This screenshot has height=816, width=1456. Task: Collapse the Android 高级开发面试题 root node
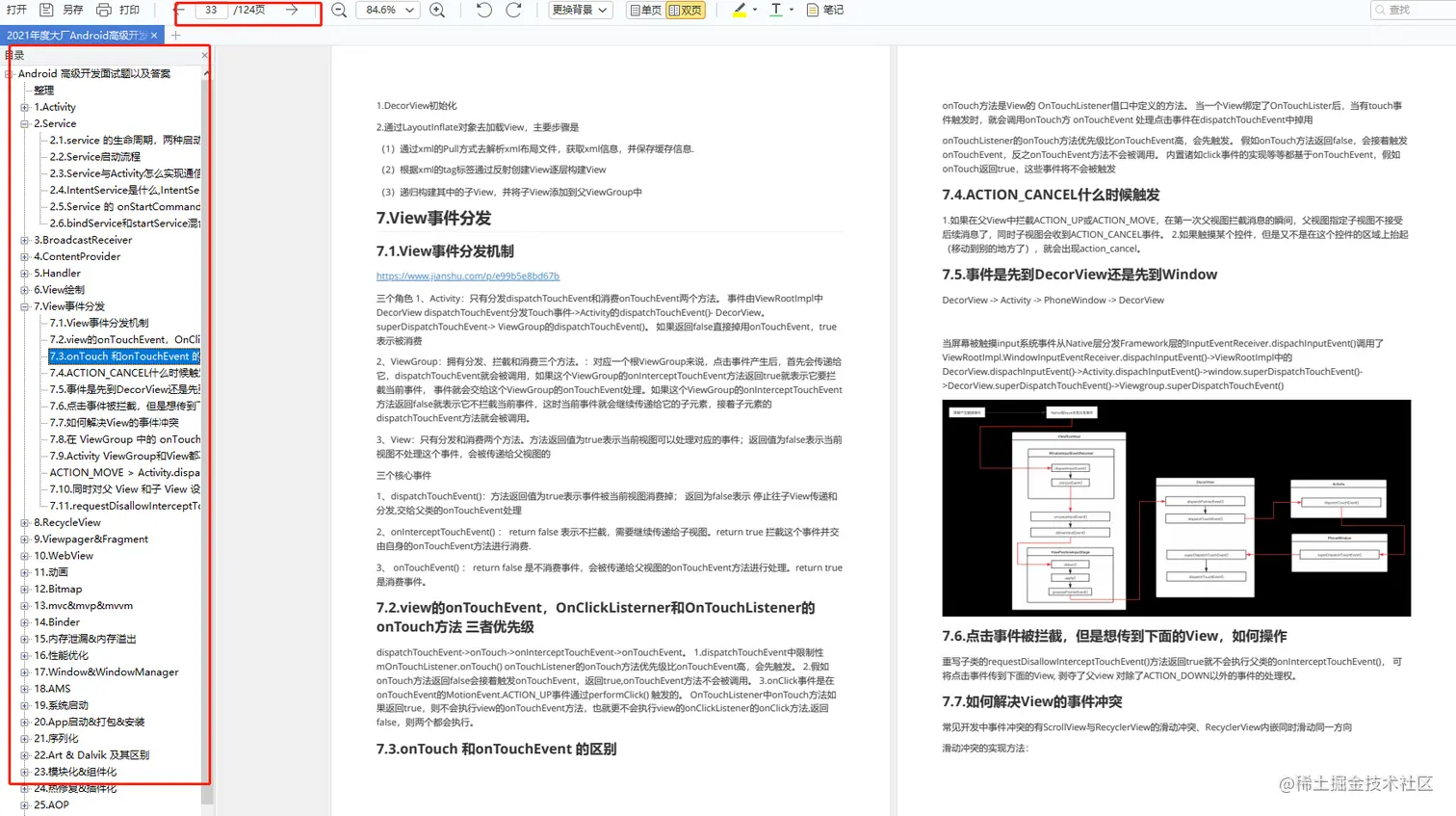(9, 73)
